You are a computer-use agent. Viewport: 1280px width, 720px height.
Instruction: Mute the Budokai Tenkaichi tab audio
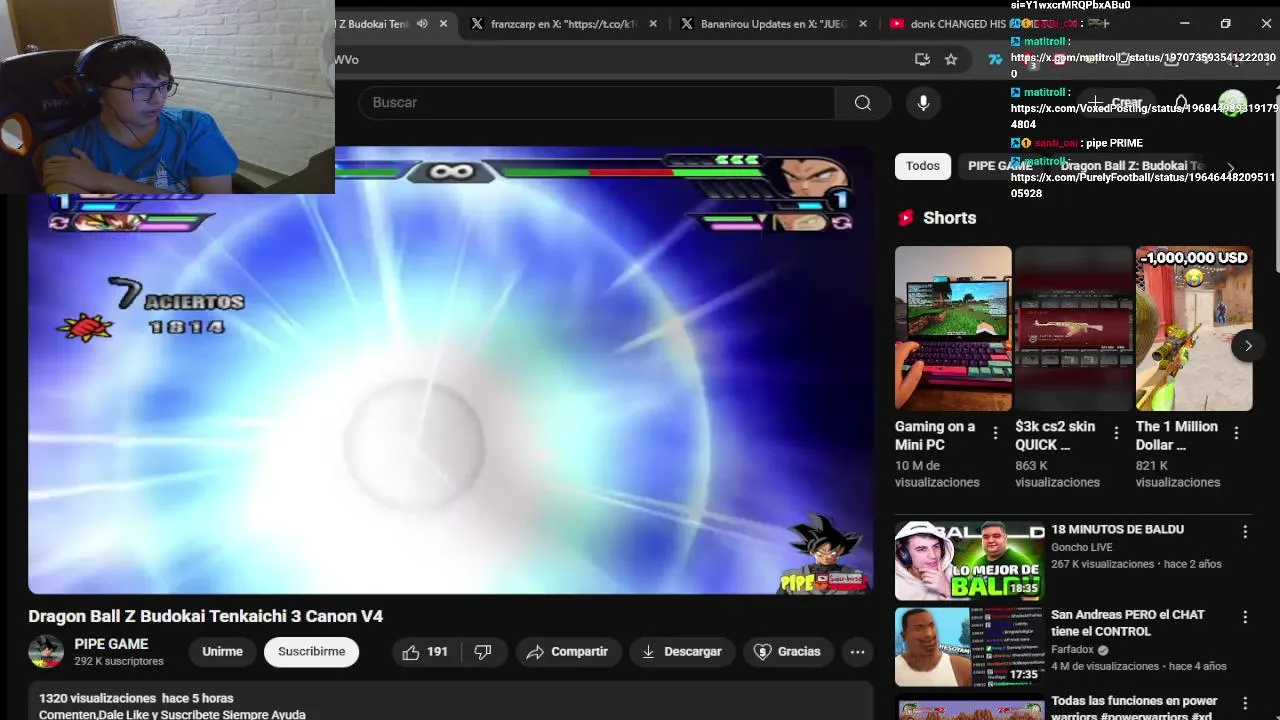coord(422,24)
